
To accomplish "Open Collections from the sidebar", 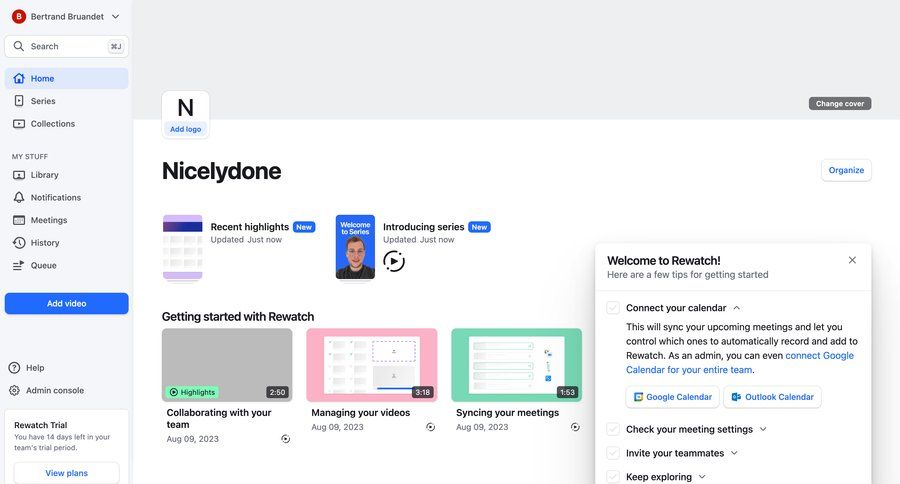I will coord(67,123).
